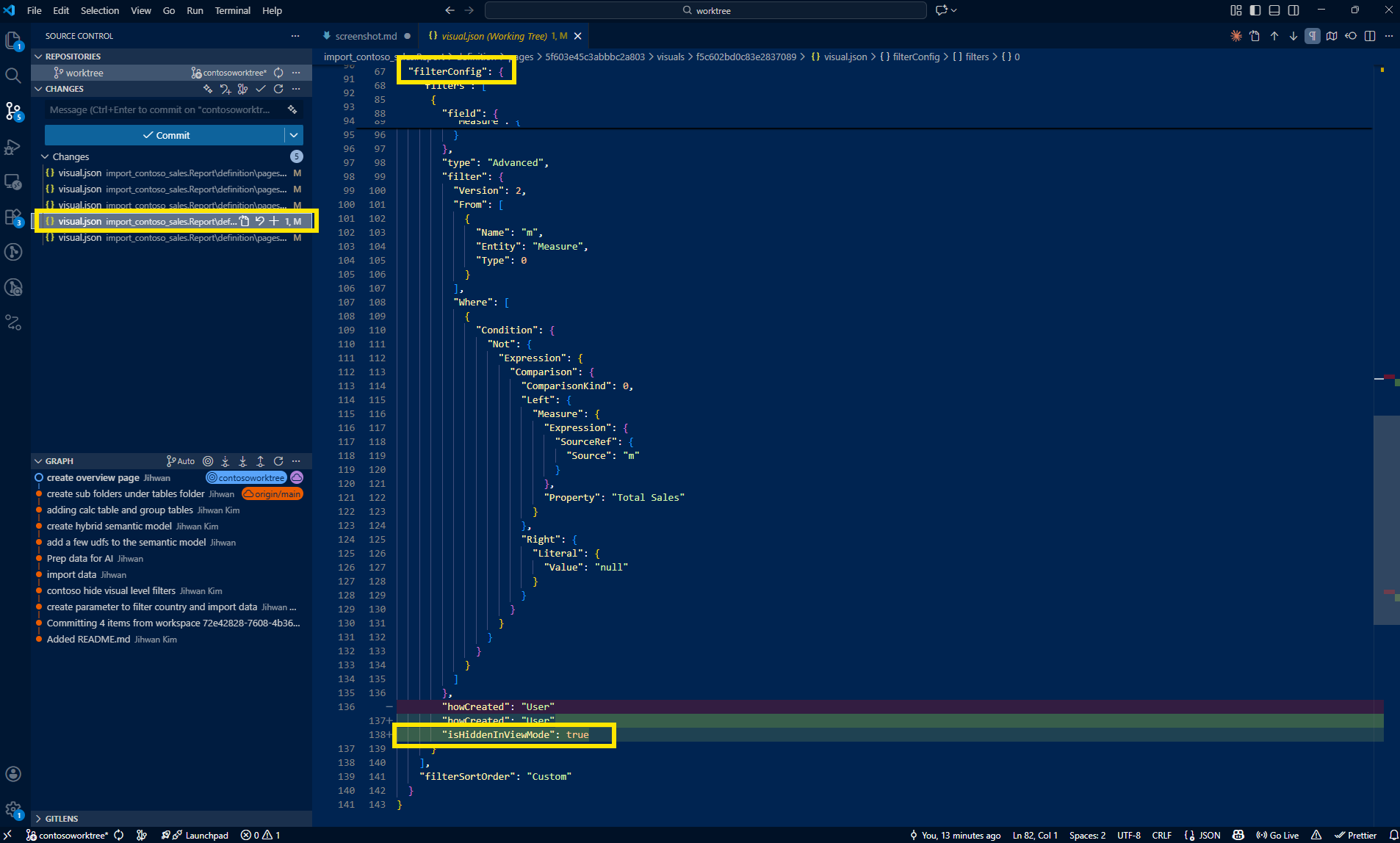Viewport: 1400px width, 843px height.
Task: Switch to the screenshot.md tab
Action: click(x=366, y=36)
